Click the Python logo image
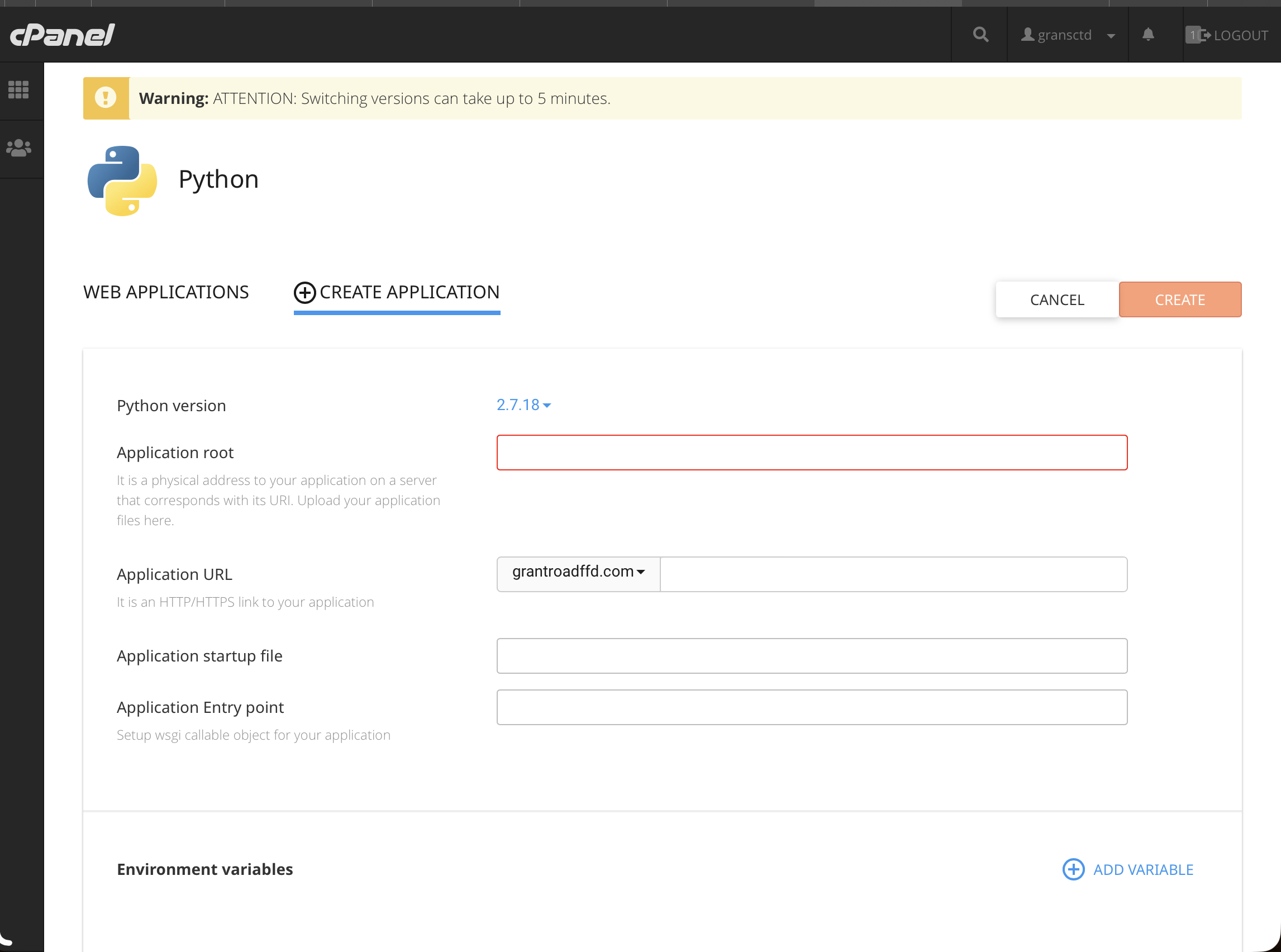 [x=122, y=180]
